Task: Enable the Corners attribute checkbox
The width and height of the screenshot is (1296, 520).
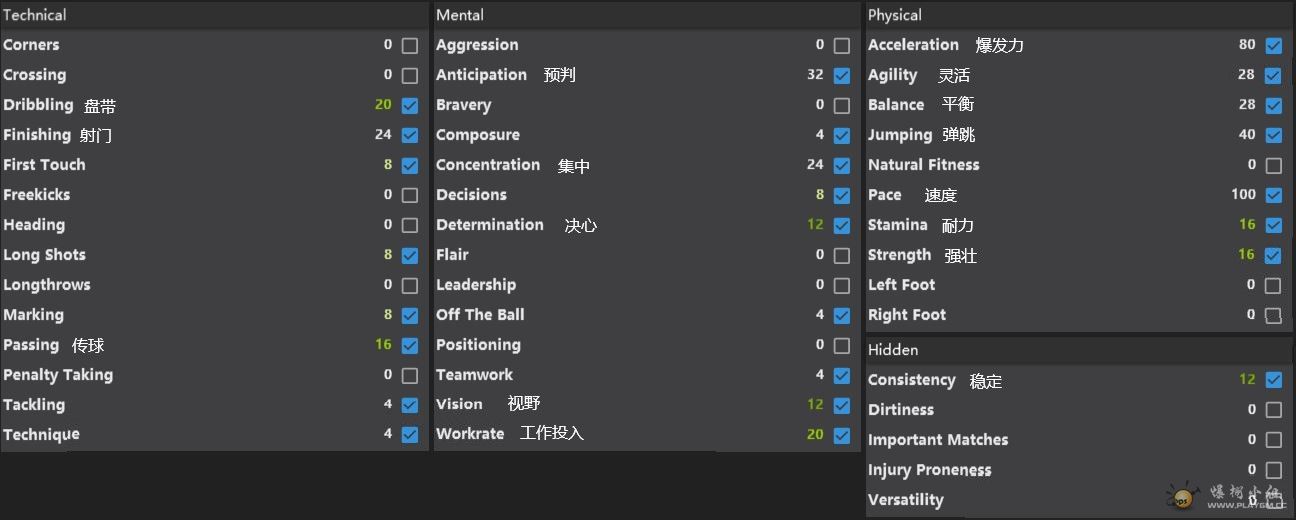Action: [410, 45]
